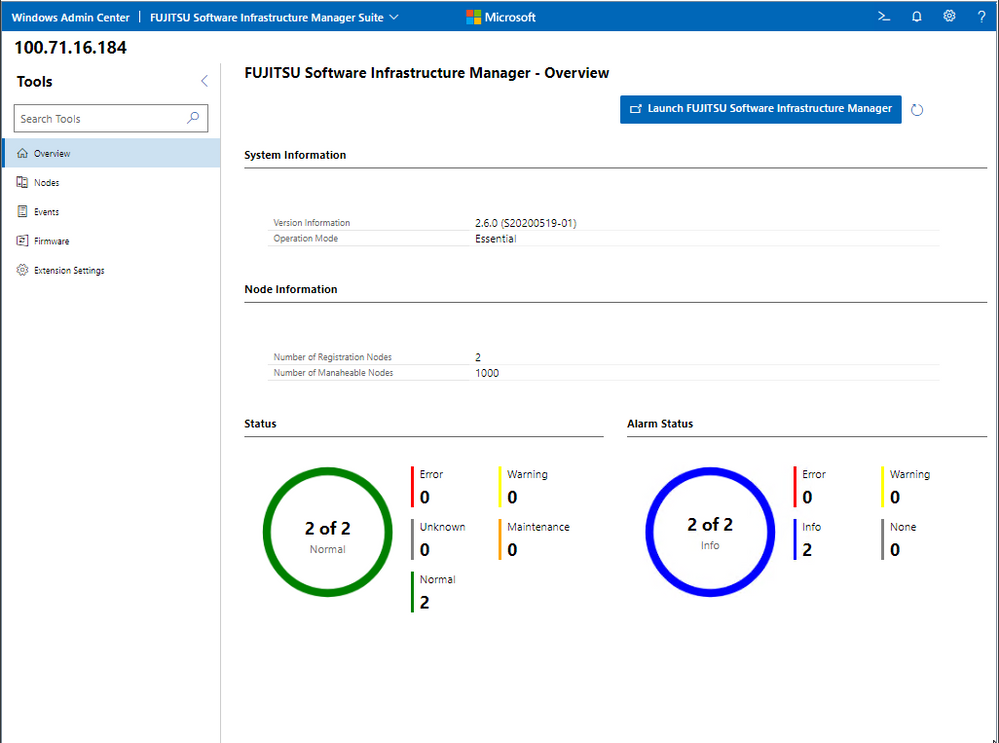Open the PowerShell console icon
The image size is (999, 743).
[884, 17]
